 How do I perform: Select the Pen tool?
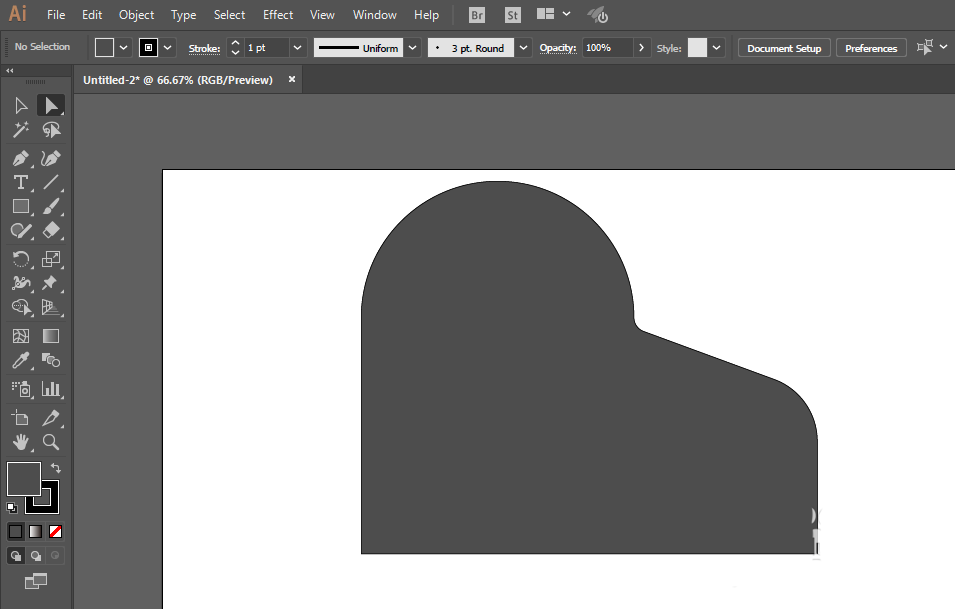(x=20, y=158)
